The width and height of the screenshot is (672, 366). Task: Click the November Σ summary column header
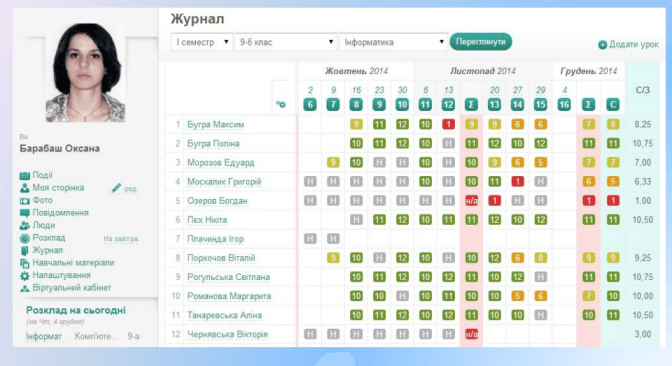(471, 104)
